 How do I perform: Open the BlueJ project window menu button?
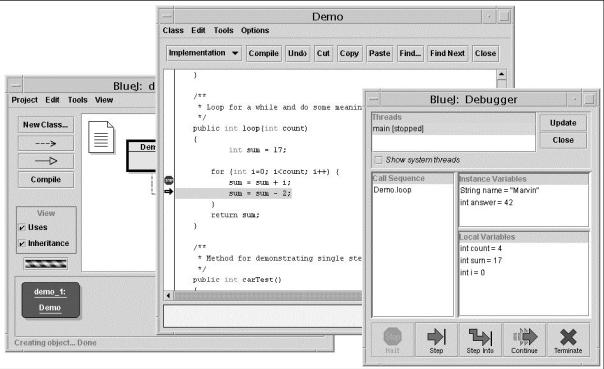15,86
